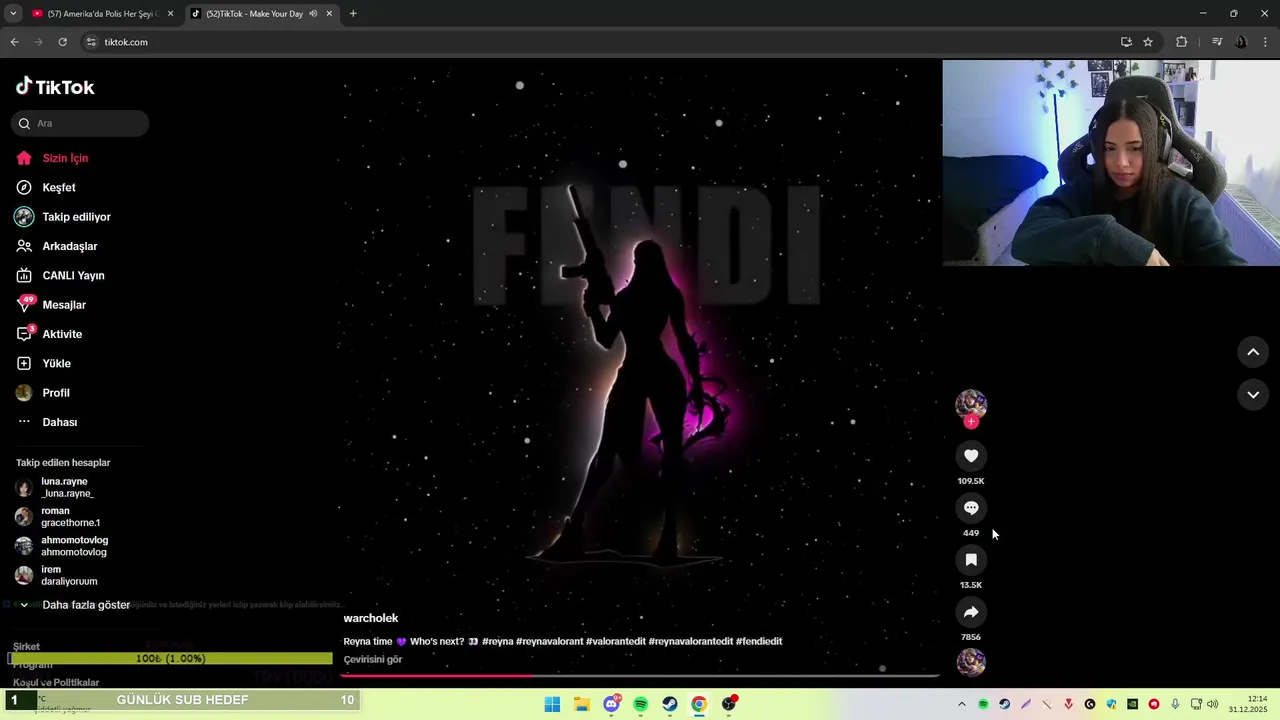Go to Keşfet page
The height and width of the screenshot is (720, 1280).
click(59, 187)
